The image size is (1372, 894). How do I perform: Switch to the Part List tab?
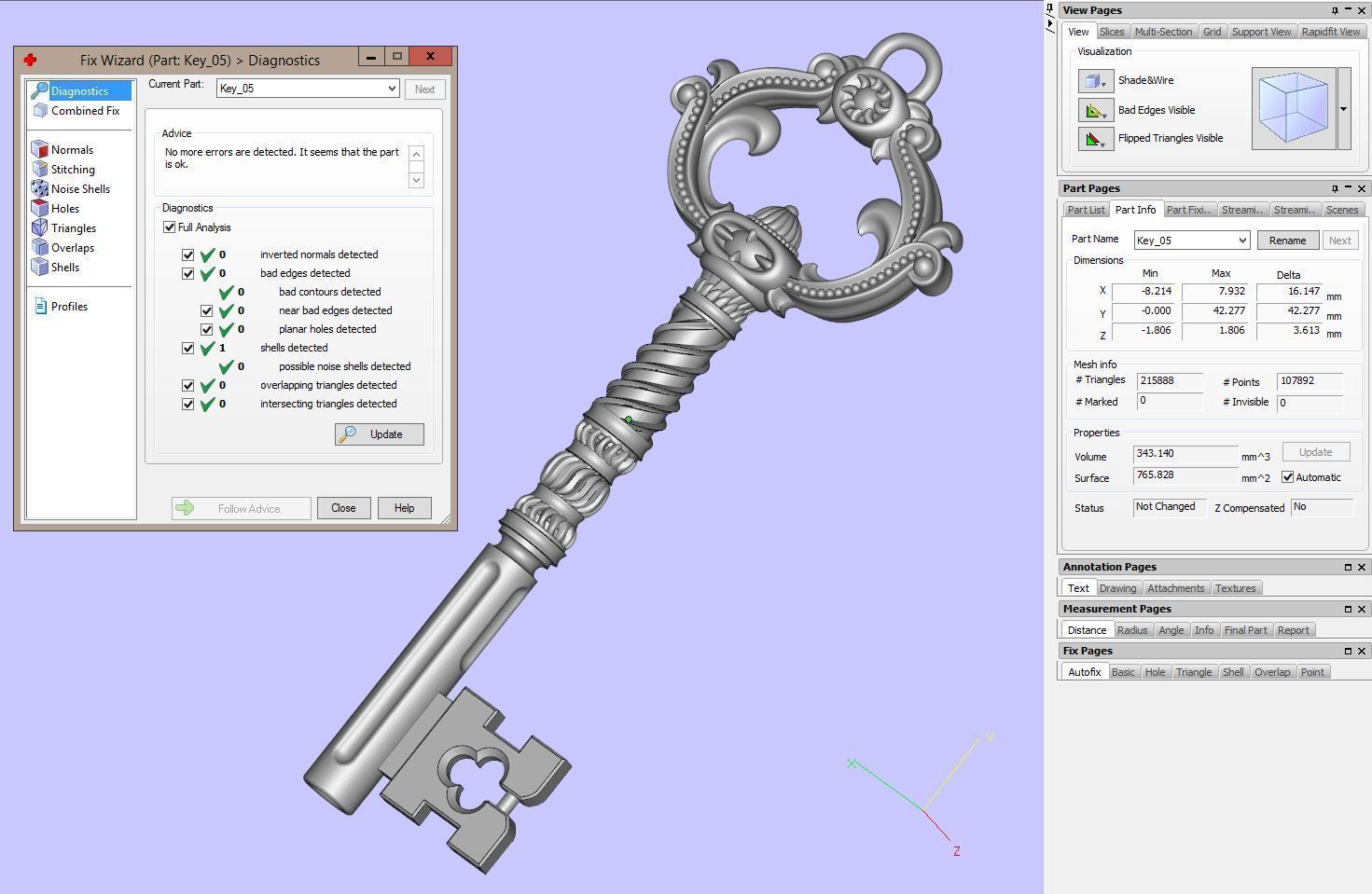(x=1086, y=210)
